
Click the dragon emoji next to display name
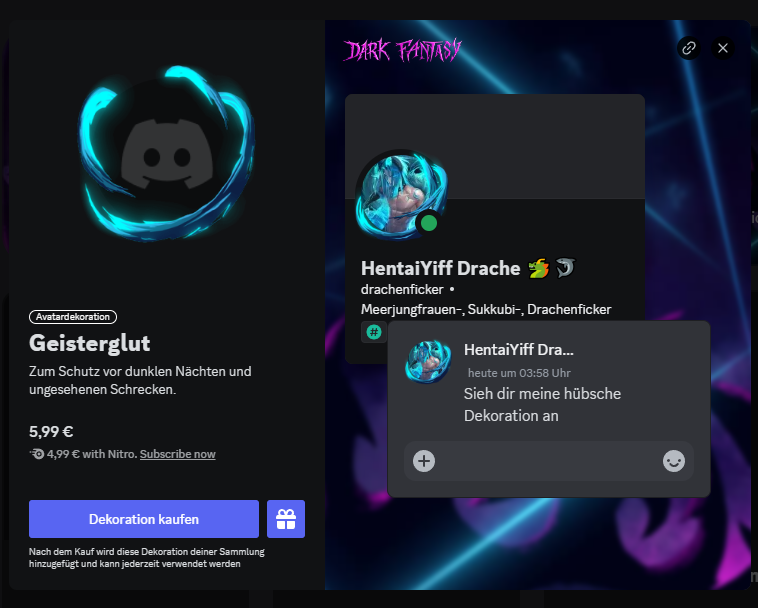tap(539, 268)
